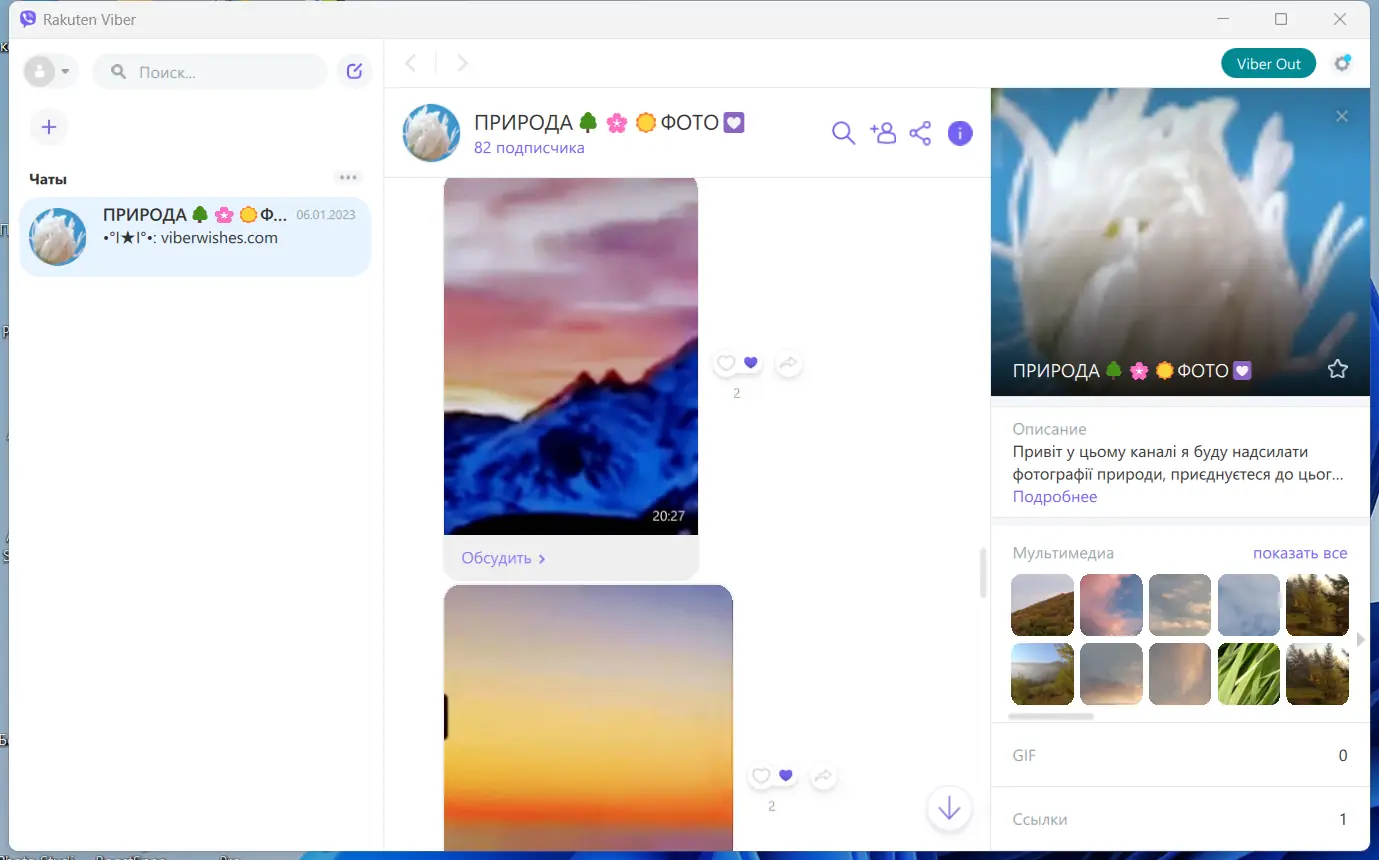The image size is (1379, 860).
Task: Open the Ссылки section in the info panel
Action: (1180, 818)
